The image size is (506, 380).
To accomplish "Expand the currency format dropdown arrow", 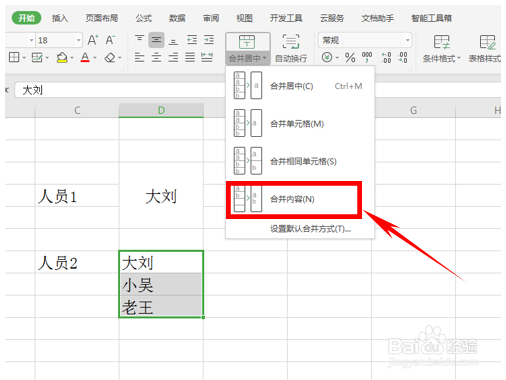I will click(337, 58).
